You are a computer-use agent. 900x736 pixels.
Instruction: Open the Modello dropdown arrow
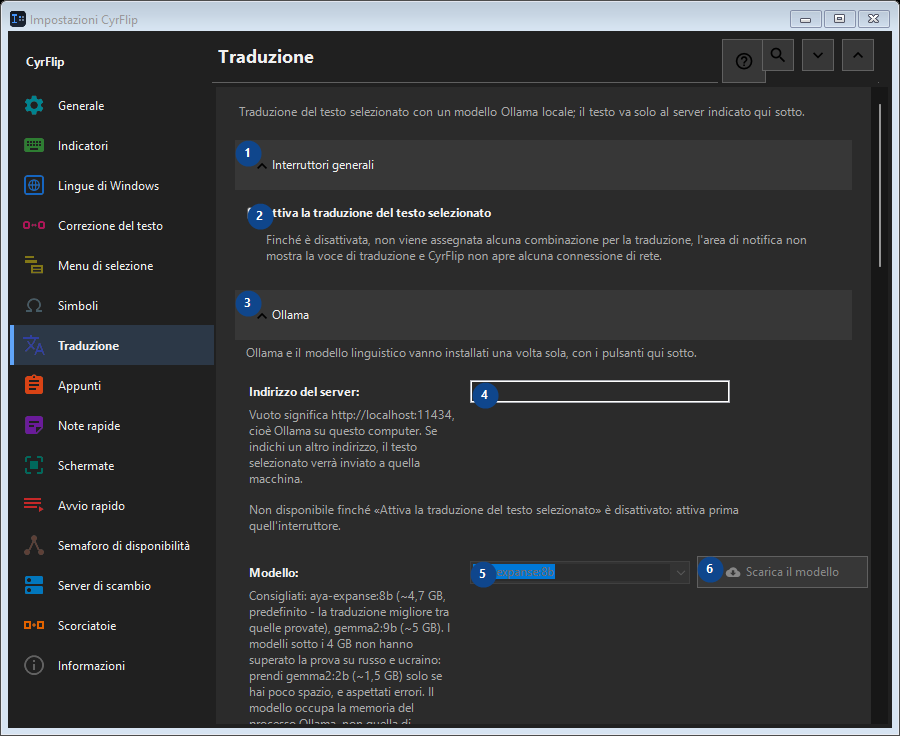680,572
